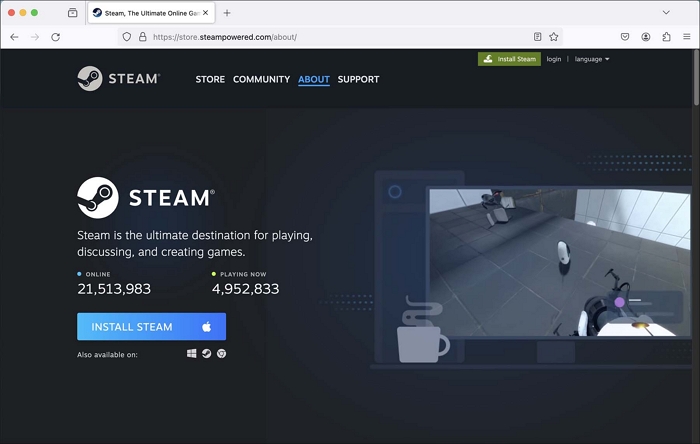Click the green Install Steam header button
The width and height of the screenshot is (700, 444).
click(x=509, y=59)
